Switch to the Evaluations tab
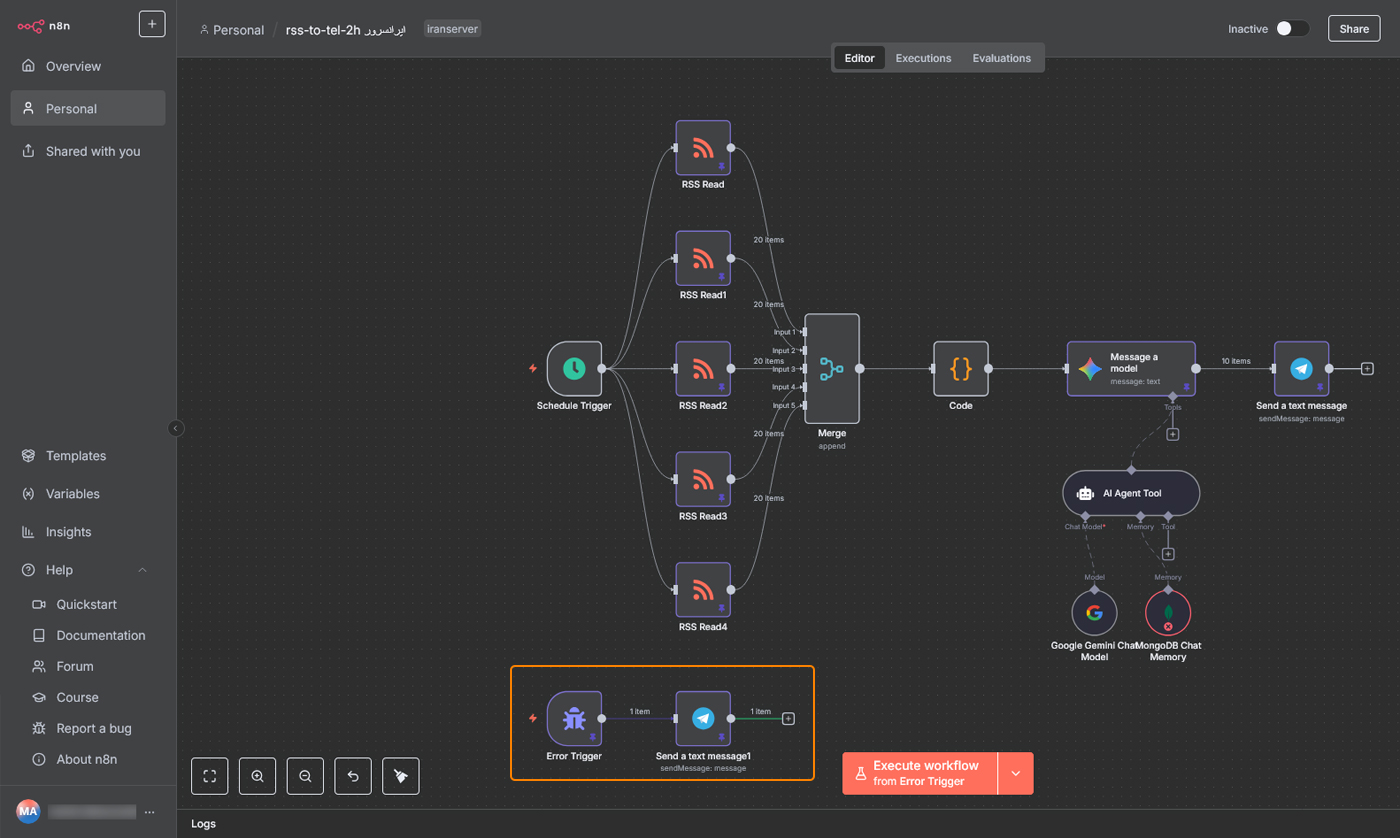 click(1001, 58)
